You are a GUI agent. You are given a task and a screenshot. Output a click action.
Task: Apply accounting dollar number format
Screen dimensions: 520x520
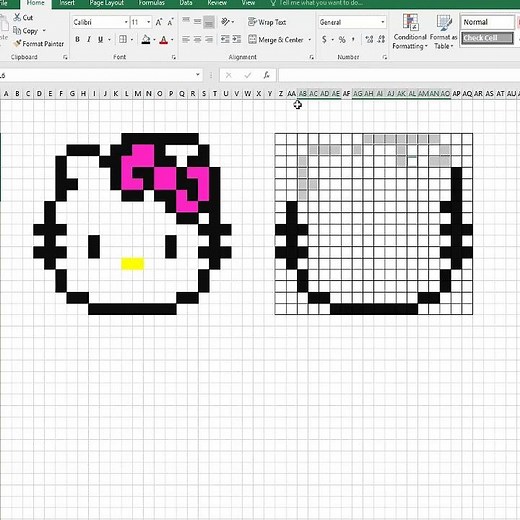point(324,40)
